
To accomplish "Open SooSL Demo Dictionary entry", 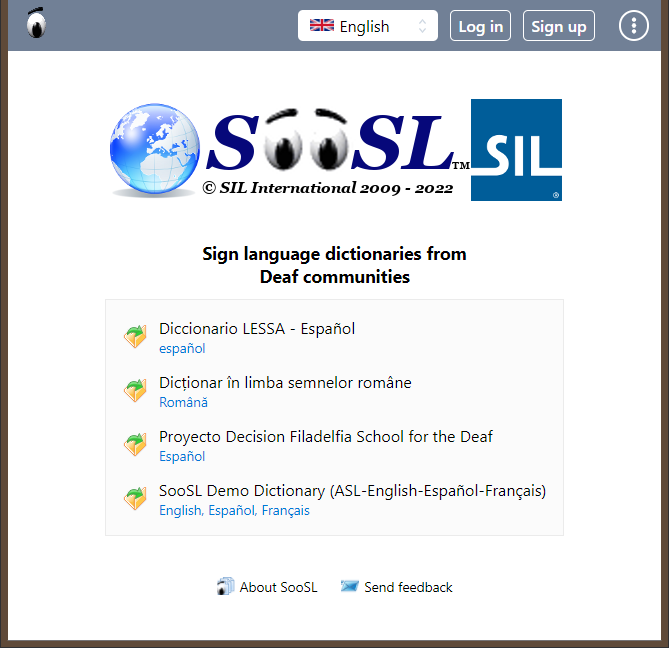I will click(352, 491).
